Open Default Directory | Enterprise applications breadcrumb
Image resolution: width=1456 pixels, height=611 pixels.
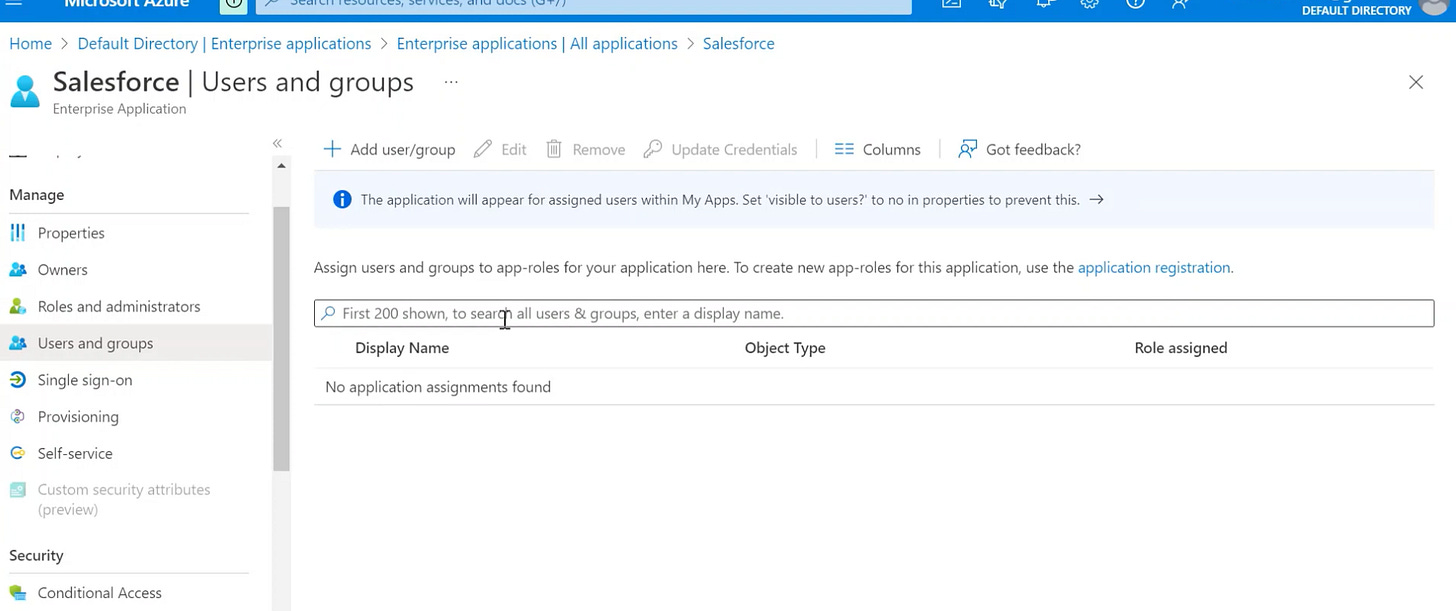click(x=224, y=44)
